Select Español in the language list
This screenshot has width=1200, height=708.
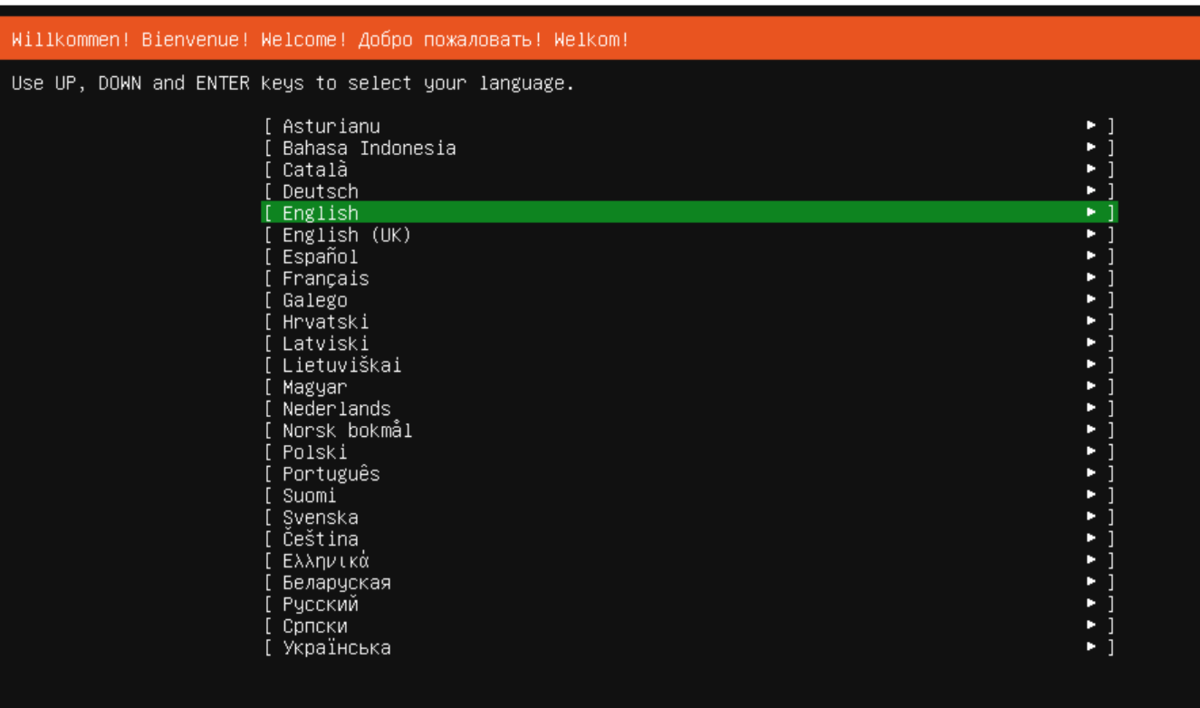pyautogui.click(x=689, y=257)
